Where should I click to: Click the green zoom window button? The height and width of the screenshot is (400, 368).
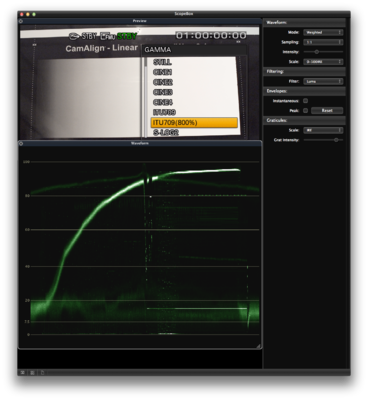[34, 14]
